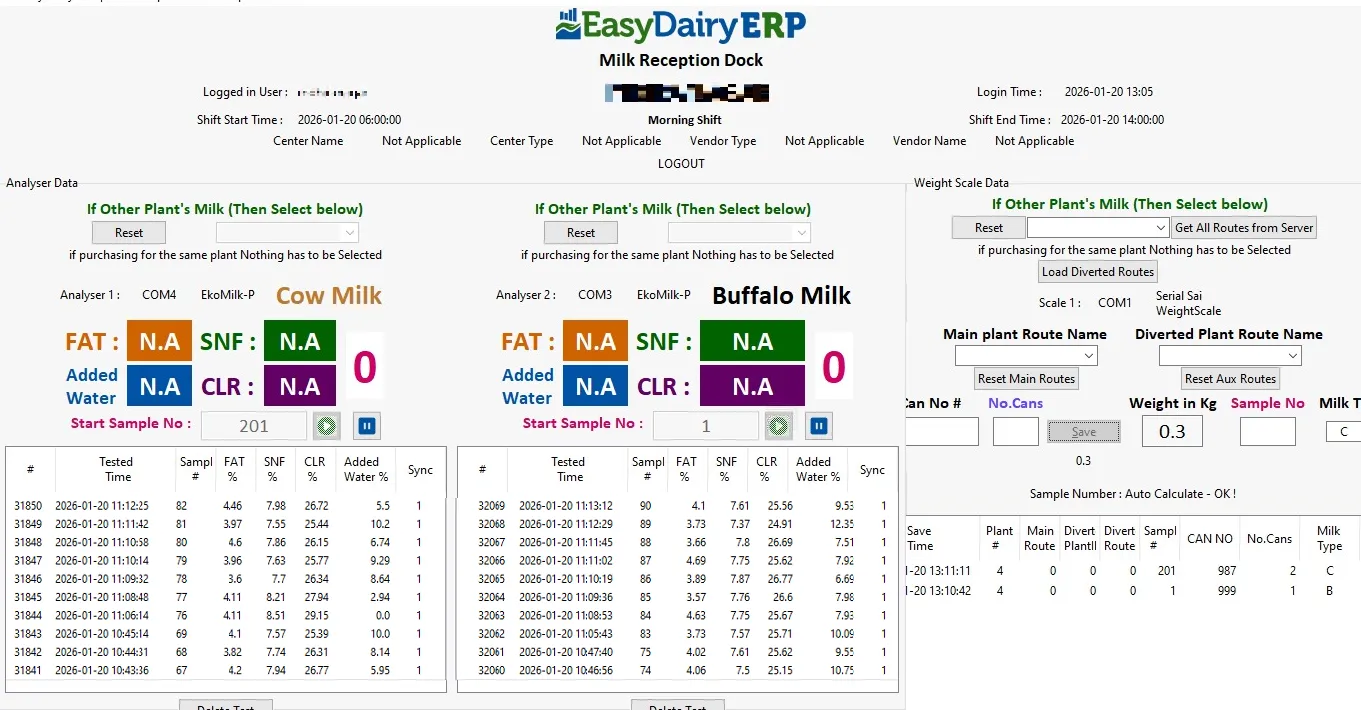The height and width of the screenshot is (710, 1361).
Task: Pause Analyser 2 buffalo milk sampling
Action: [819, 427]
